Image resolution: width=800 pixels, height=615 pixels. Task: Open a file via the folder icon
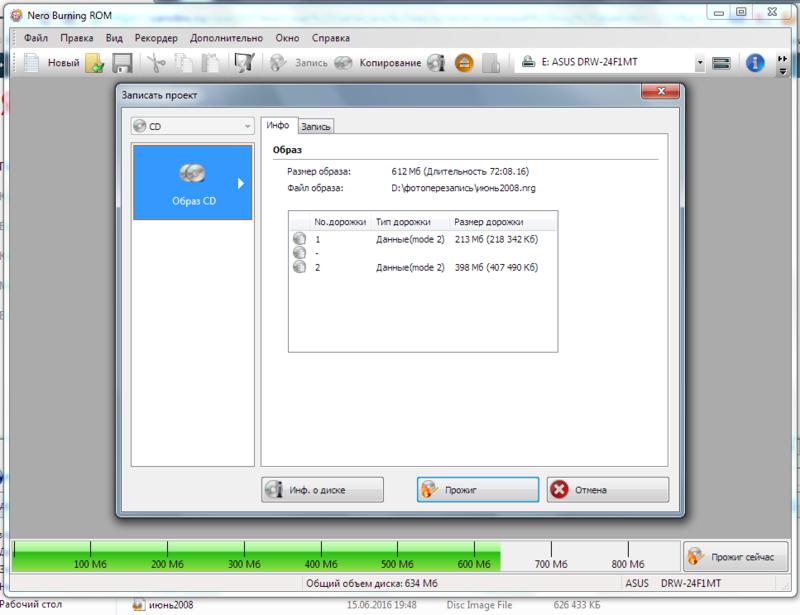(x=95, y=63)
